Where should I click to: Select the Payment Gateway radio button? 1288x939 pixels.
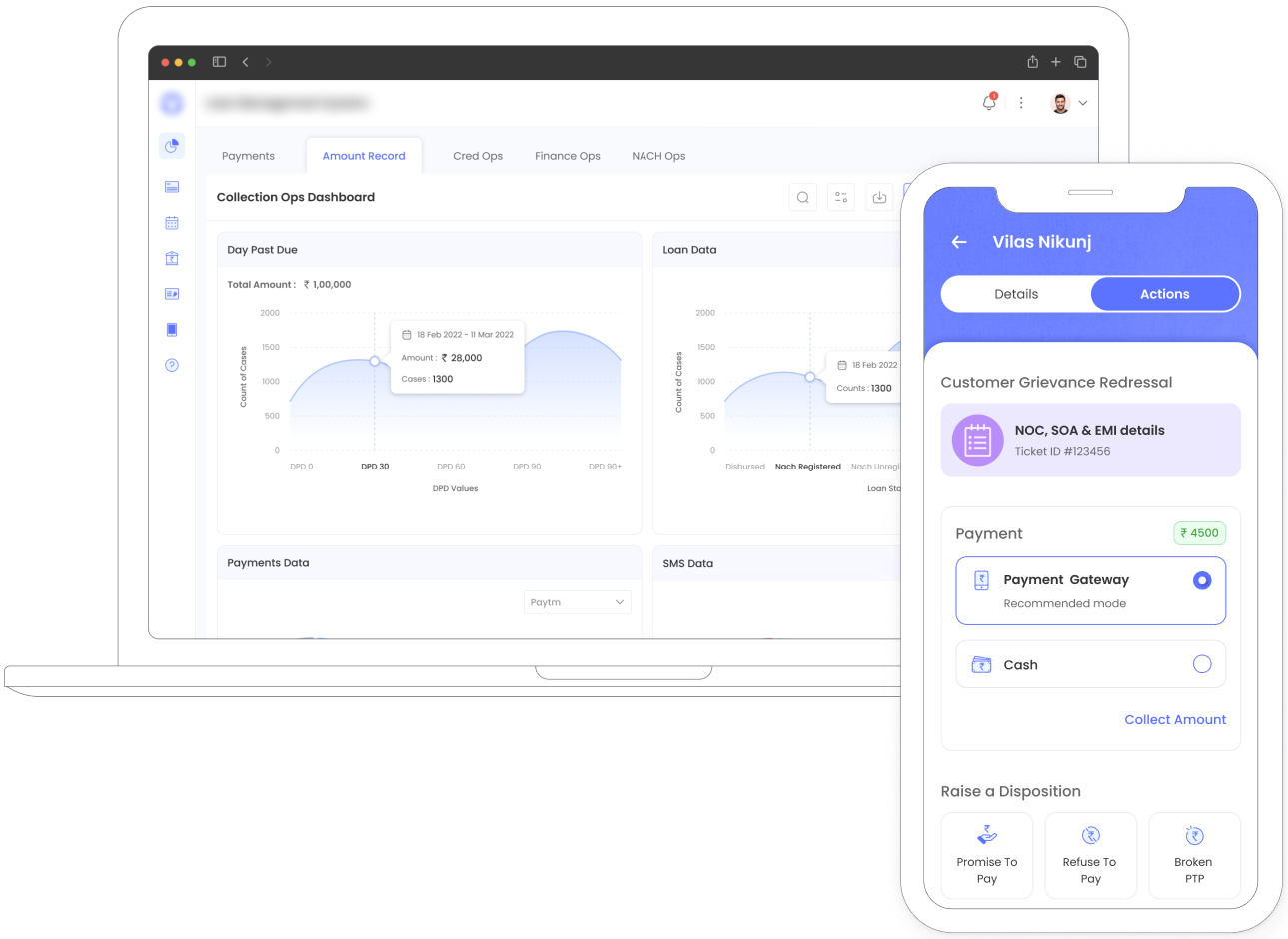[x=1201, y=580]
